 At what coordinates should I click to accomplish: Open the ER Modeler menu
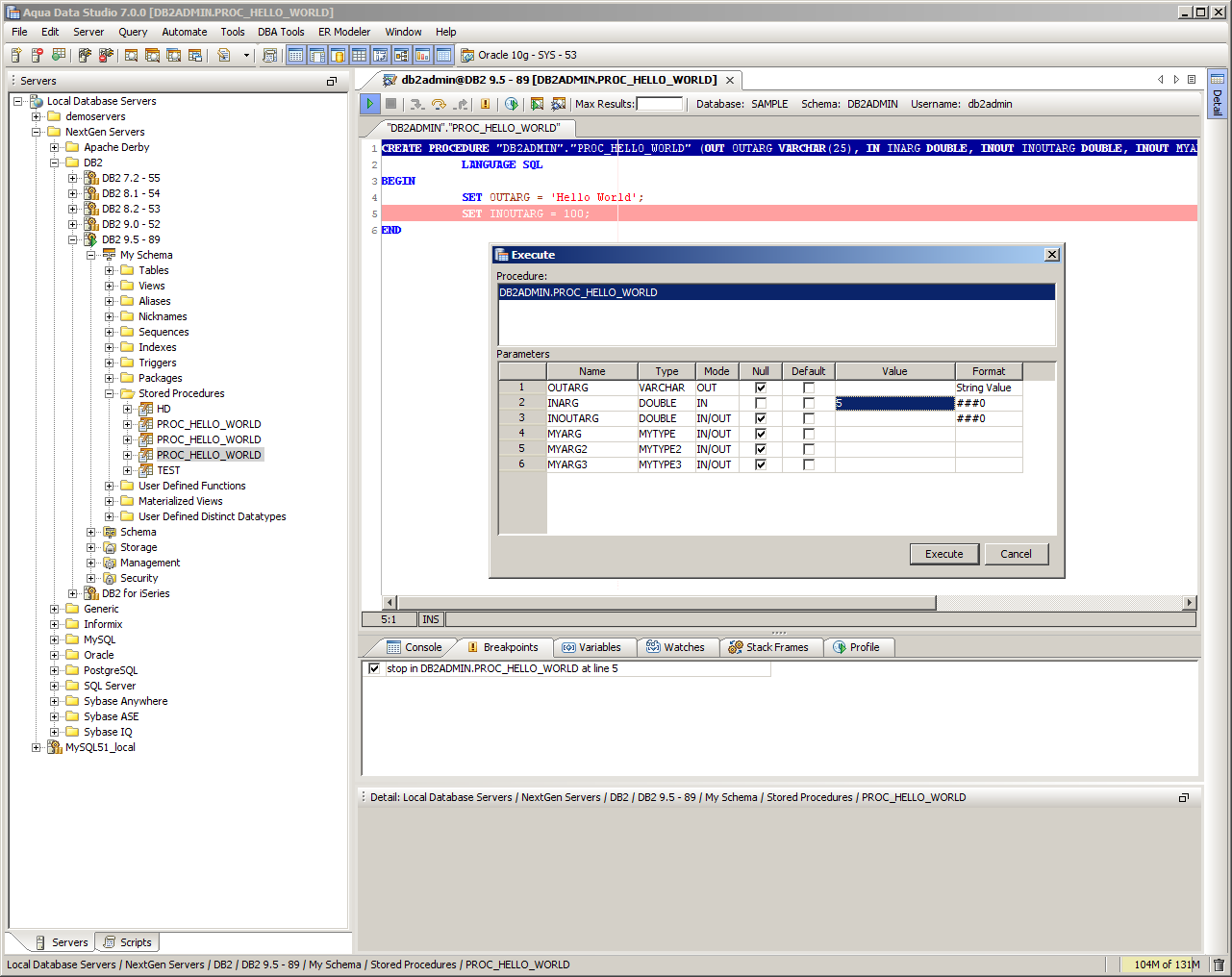point(344,32)
